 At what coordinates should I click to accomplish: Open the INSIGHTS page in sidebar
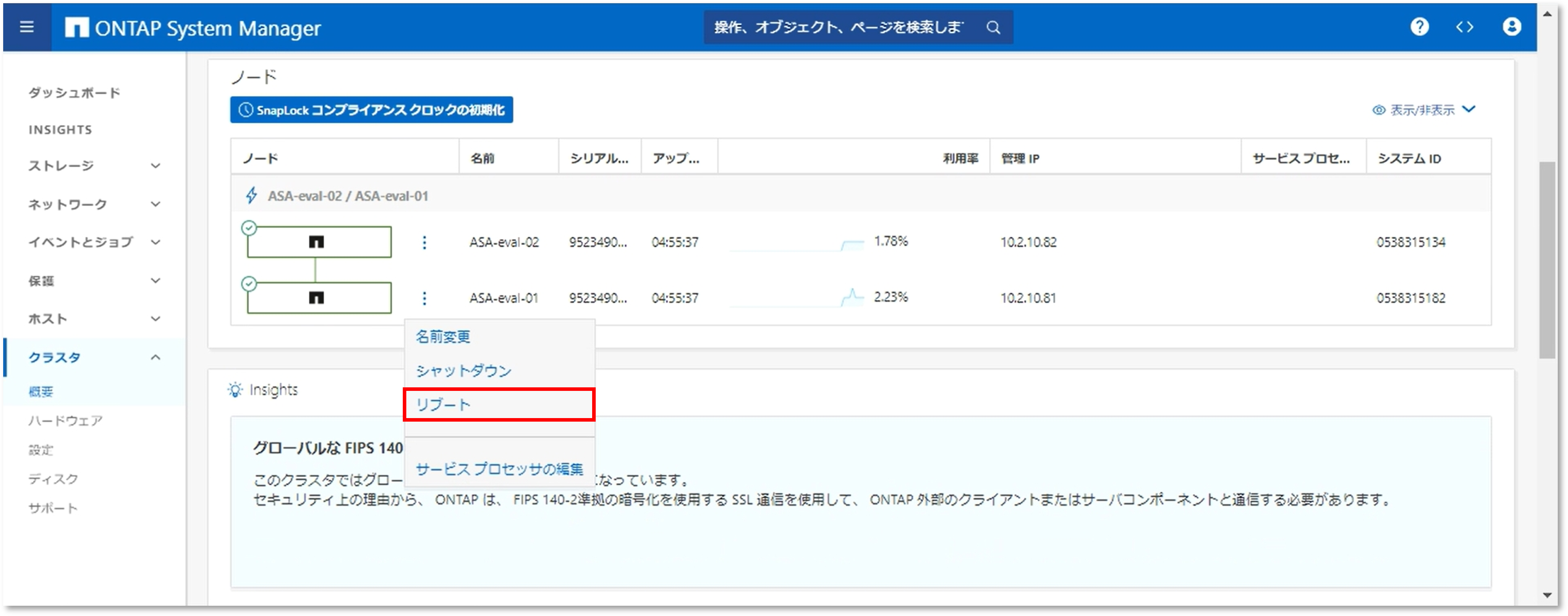point(60,130)
